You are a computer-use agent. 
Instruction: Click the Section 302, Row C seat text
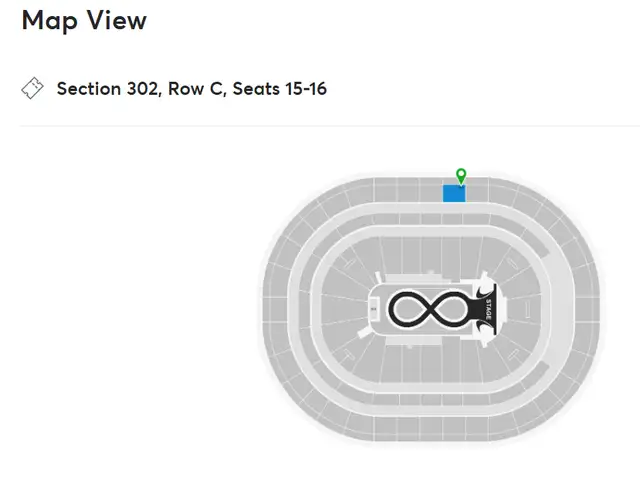tap(192, 89)
